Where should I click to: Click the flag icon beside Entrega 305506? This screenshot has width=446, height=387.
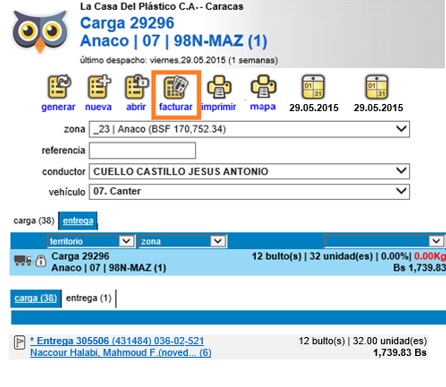pyautogui.click(x=19, y=342)
